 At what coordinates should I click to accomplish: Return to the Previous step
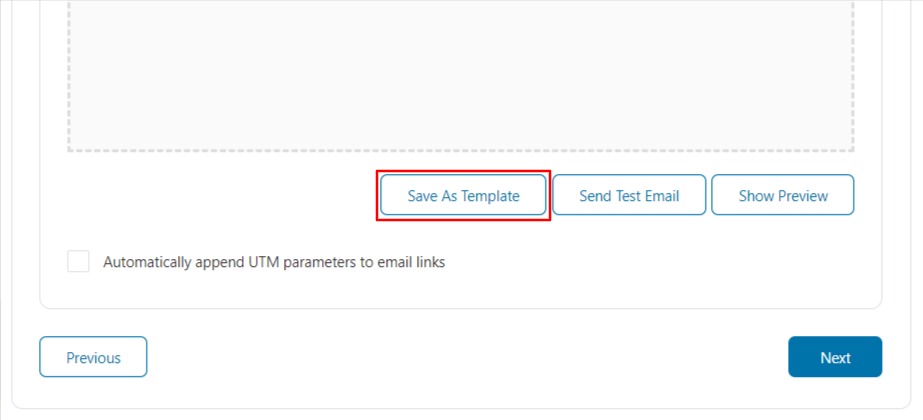(93, 357)
